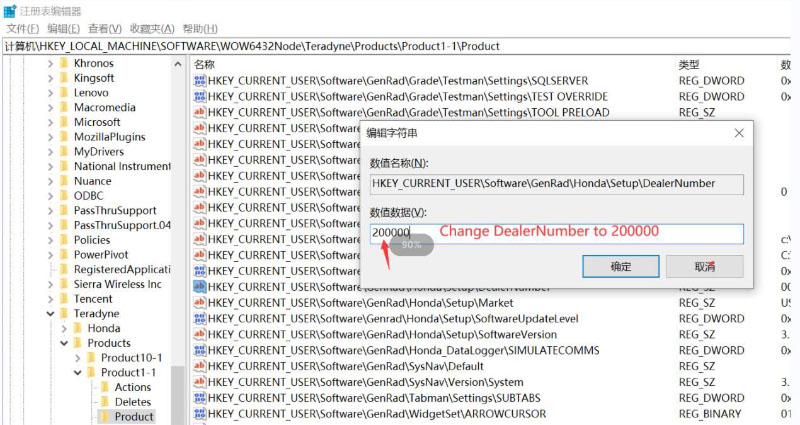Expand the Khronos tree node

point(50,64)
